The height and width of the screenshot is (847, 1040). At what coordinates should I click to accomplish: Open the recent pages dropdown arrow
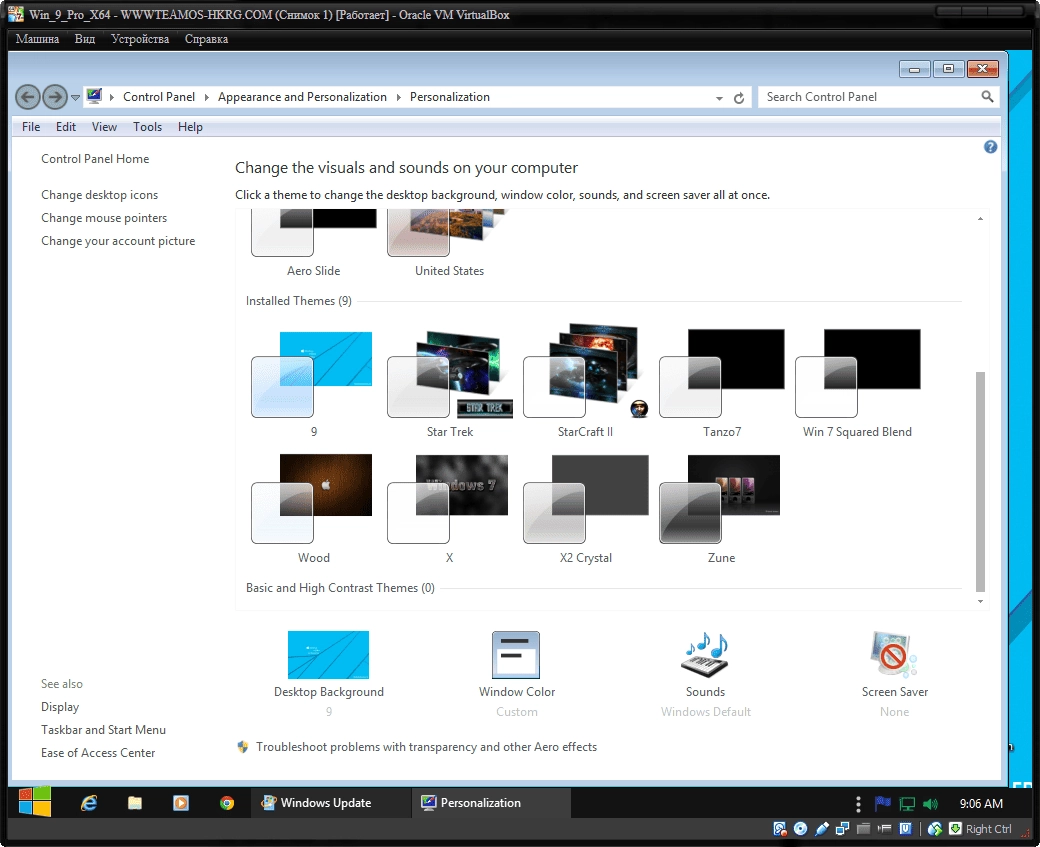click(76, 98)
